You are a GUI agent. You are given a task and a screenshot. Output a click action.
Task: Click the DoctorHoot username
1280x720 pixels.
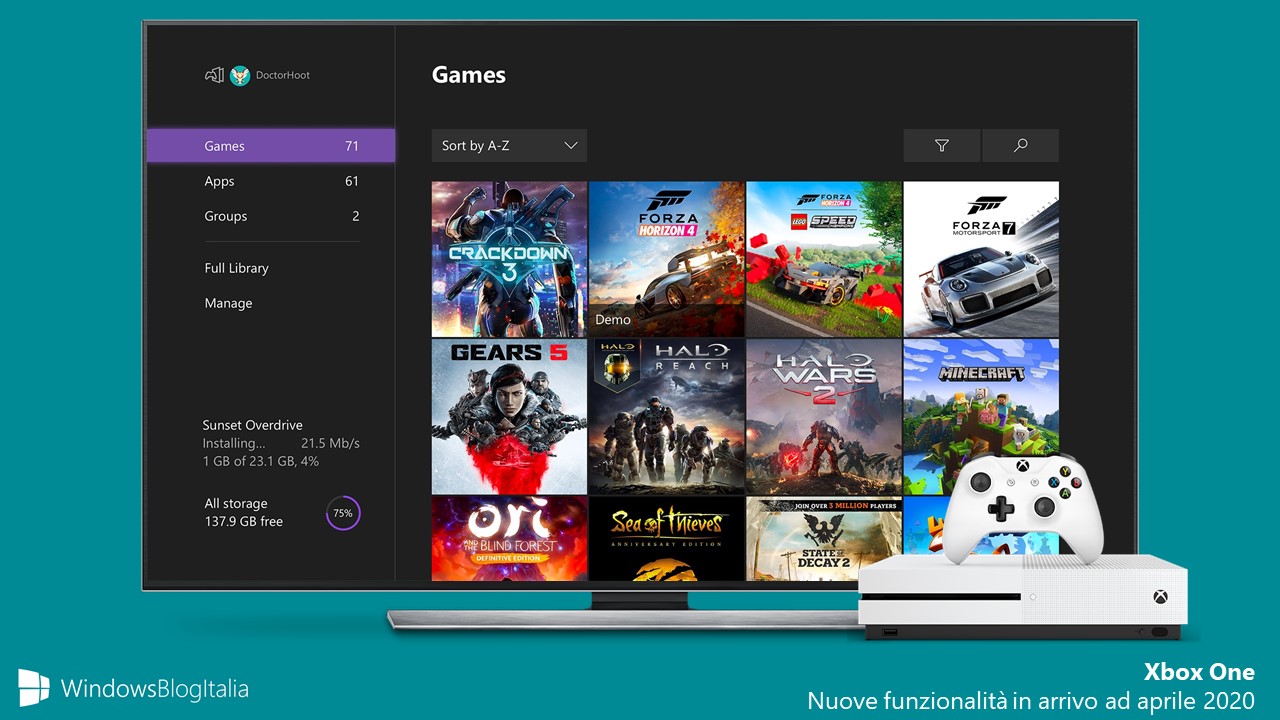(283, 75)
